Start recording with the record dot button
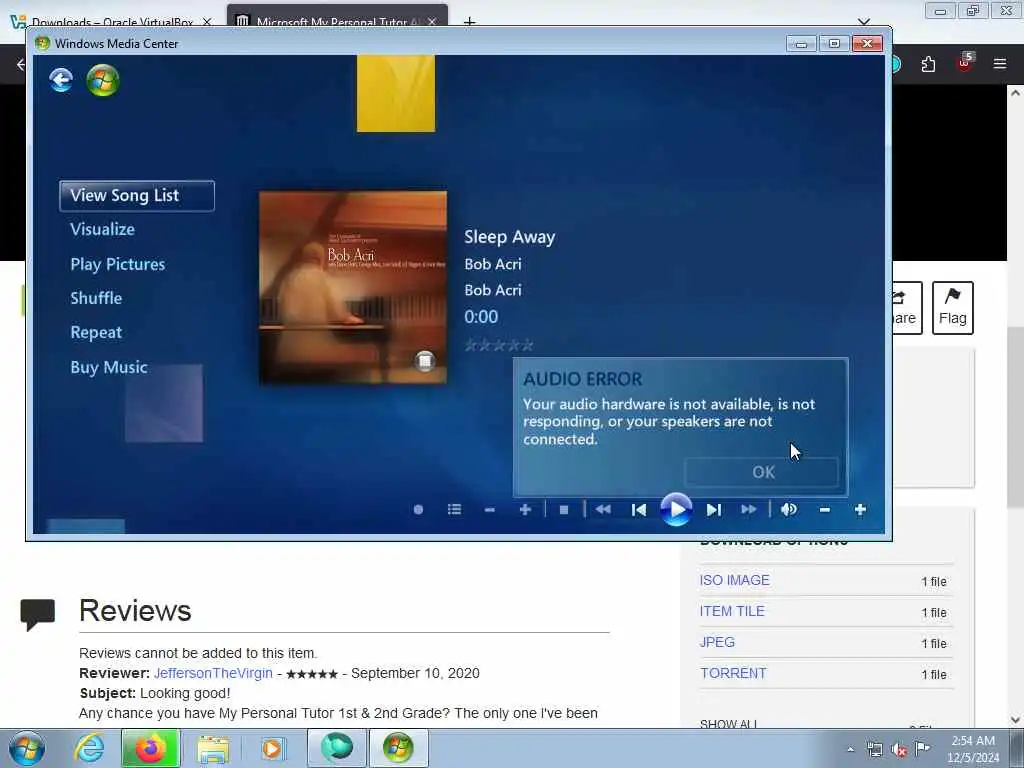Image resolution: width=1024 pixels, height=768 pixels. [x=419, y=509]
